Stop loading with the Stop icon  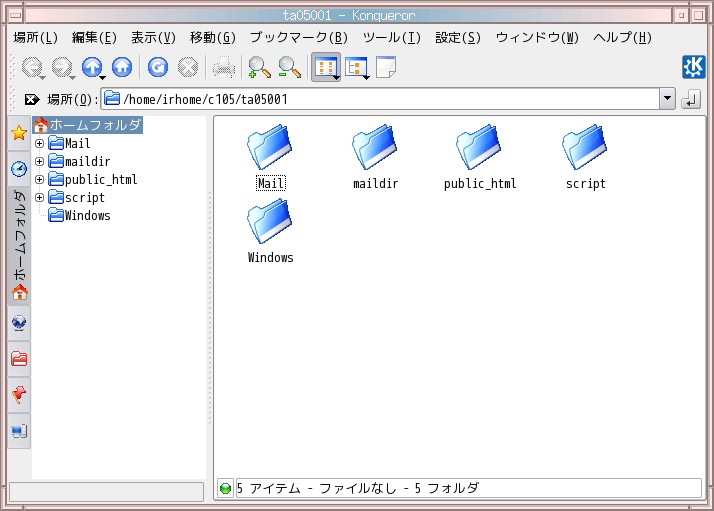[188, 67]
